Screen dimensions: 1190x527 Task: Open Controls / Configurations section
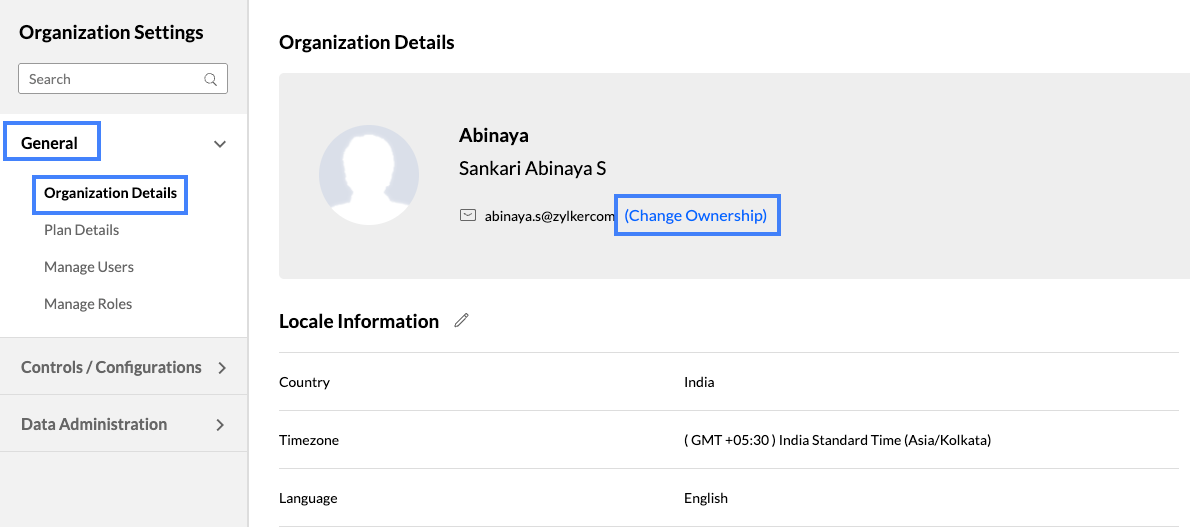111,367
